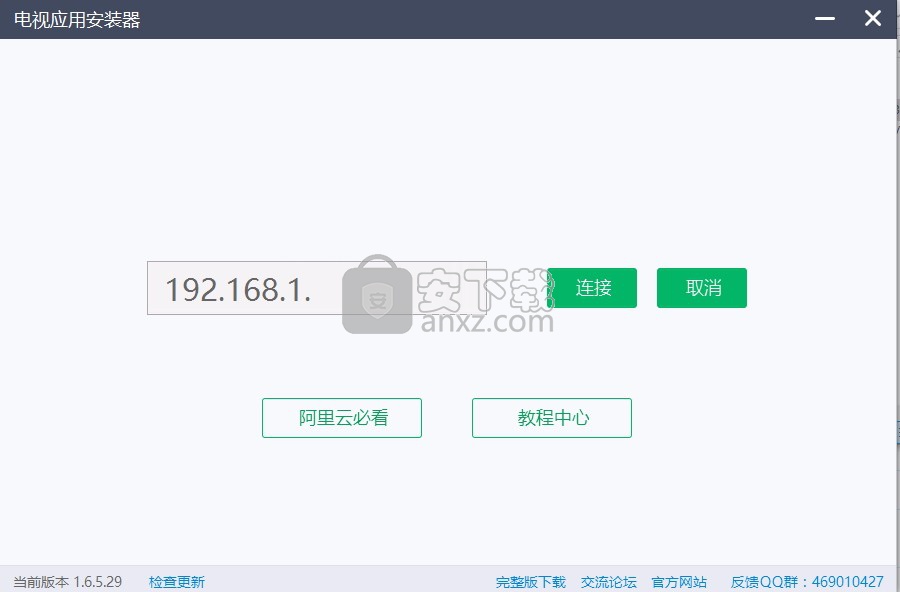Open the 完整版下载 download link

530,582
